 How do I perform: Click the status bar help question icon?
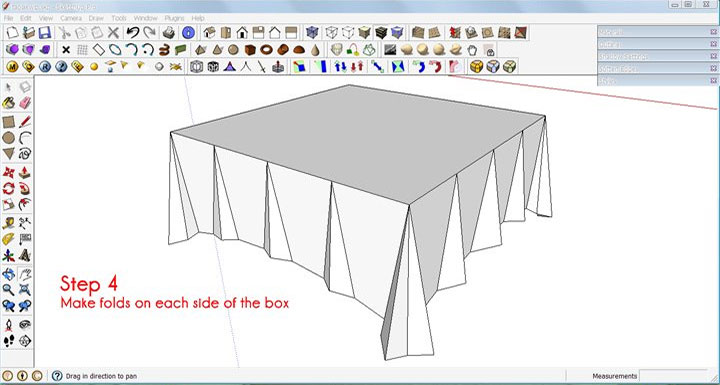pyautogui.click(x=57, y=375)
